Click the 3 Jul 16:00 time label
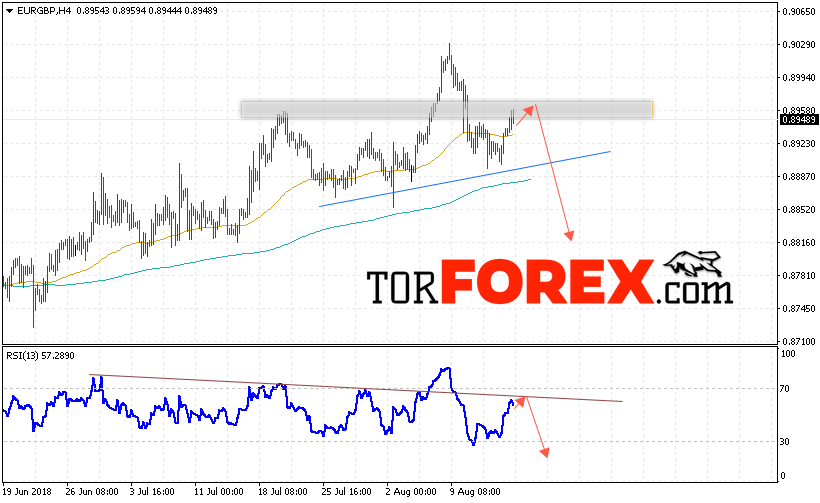 click(152, 492)
